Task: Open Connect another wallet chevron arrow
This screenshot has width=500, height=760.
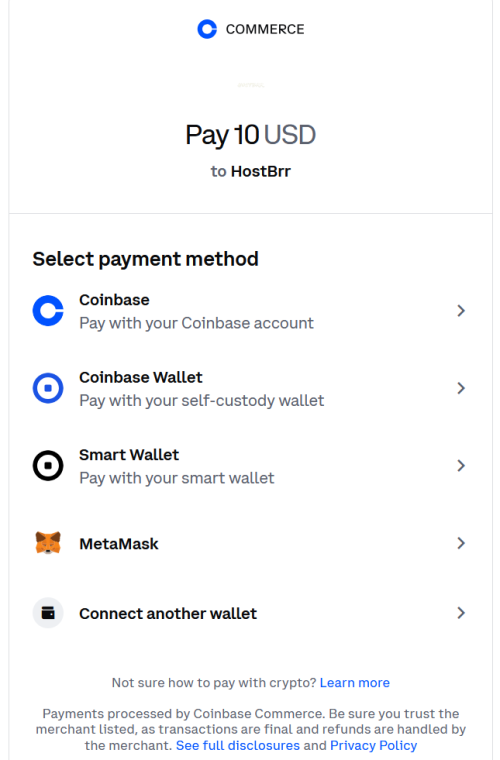Action: click(x=461, y=613)
